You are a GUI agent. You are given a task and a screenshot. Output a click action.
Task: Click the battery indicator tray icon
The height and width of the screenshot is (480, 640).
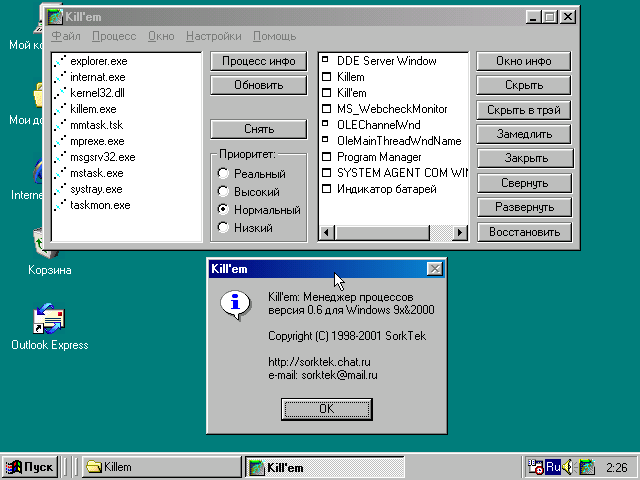point(586,467)
